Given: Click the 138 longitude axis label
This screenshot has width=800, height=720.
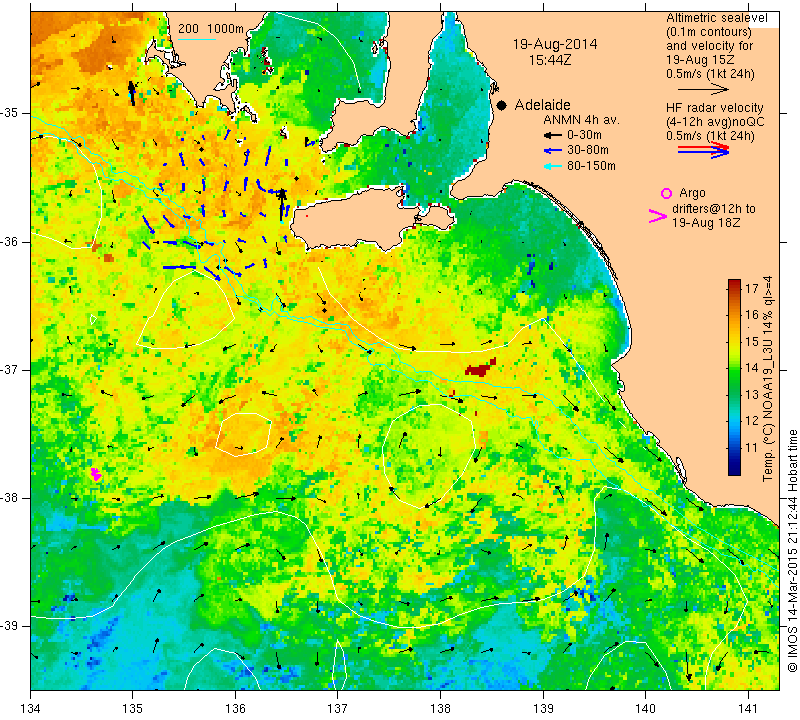Looking at the screenshot, I should pyautogui.click(x=440, y=708).
